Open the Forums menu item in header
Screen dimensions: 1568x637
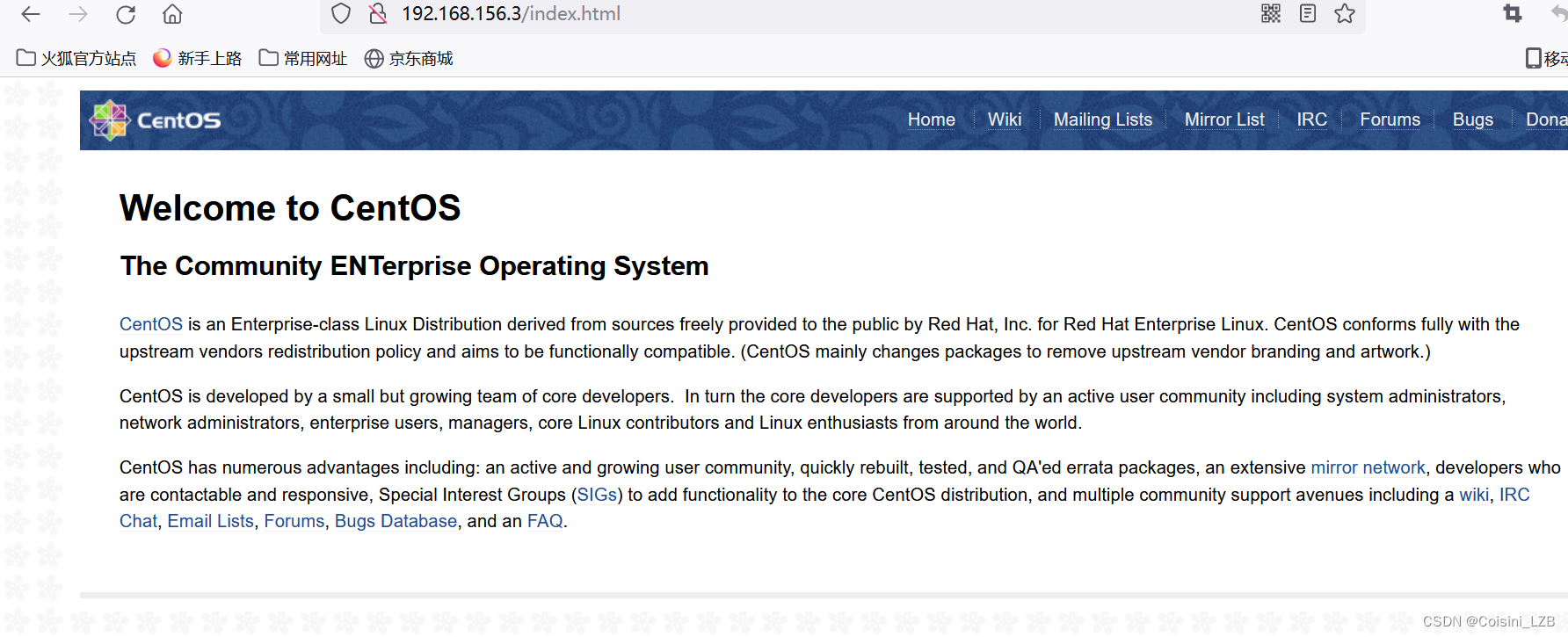[1390, 119]
